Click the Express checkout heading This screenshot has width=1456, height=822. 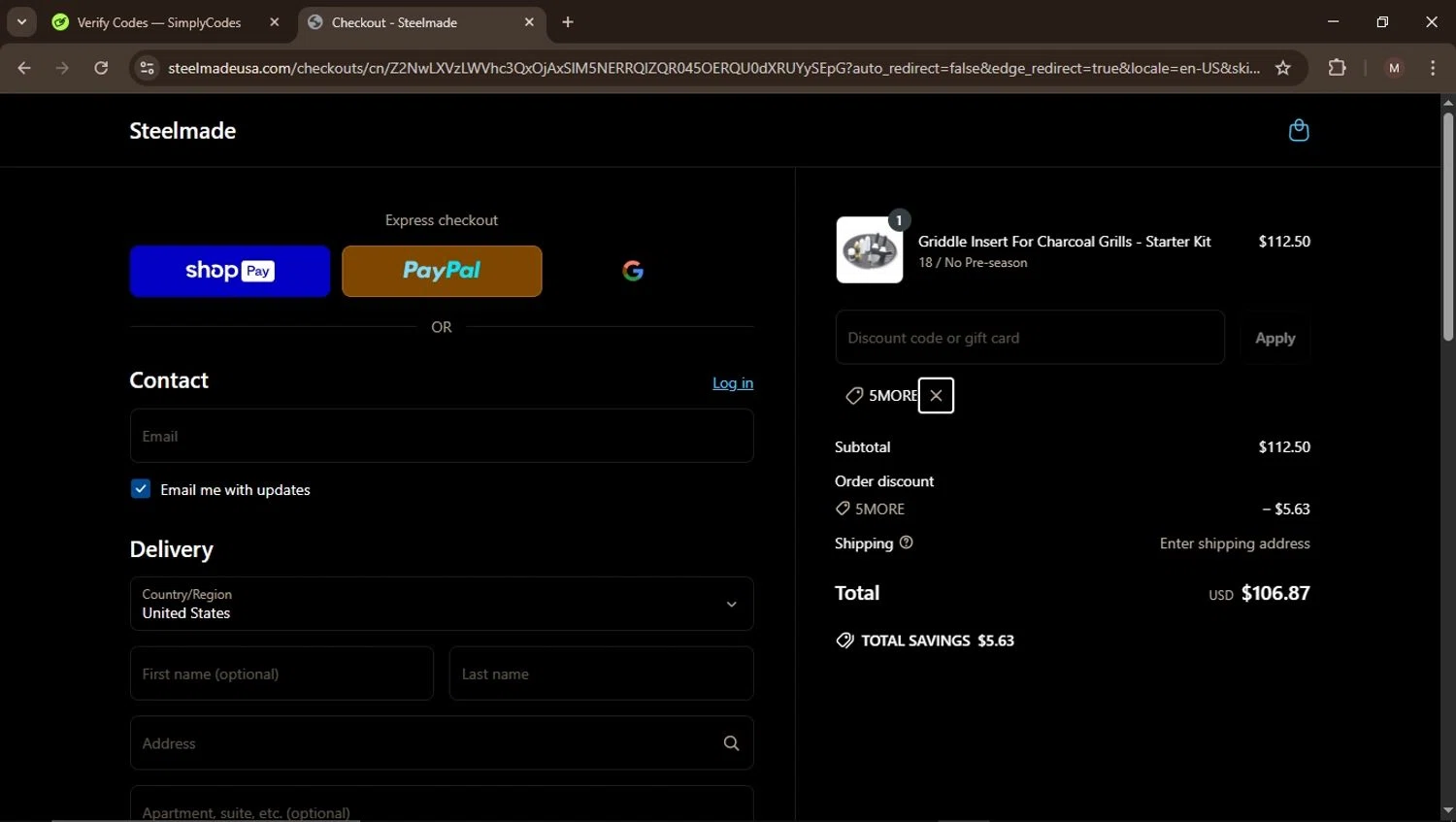442,220
